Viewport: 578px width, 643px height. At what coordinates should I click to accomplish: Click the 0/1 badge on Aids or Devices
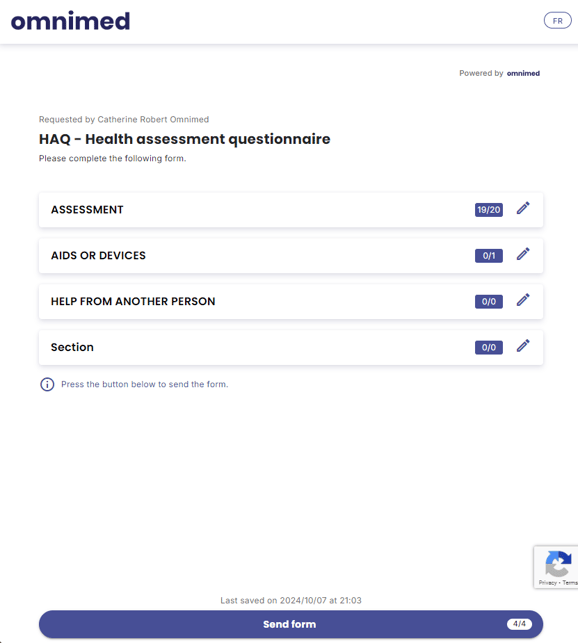pos(489,256)
